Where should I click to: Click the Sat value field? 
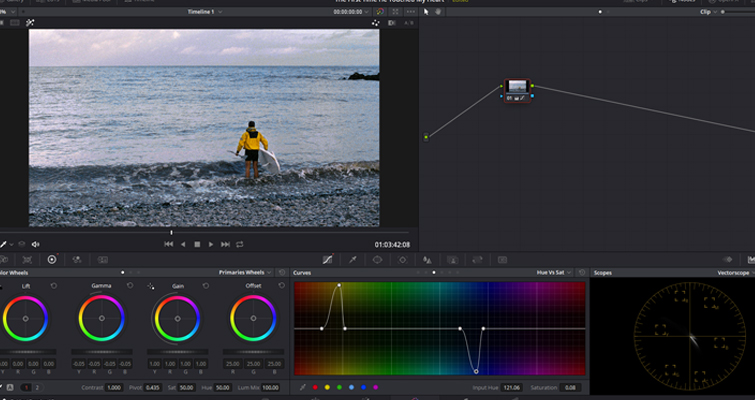186,387
